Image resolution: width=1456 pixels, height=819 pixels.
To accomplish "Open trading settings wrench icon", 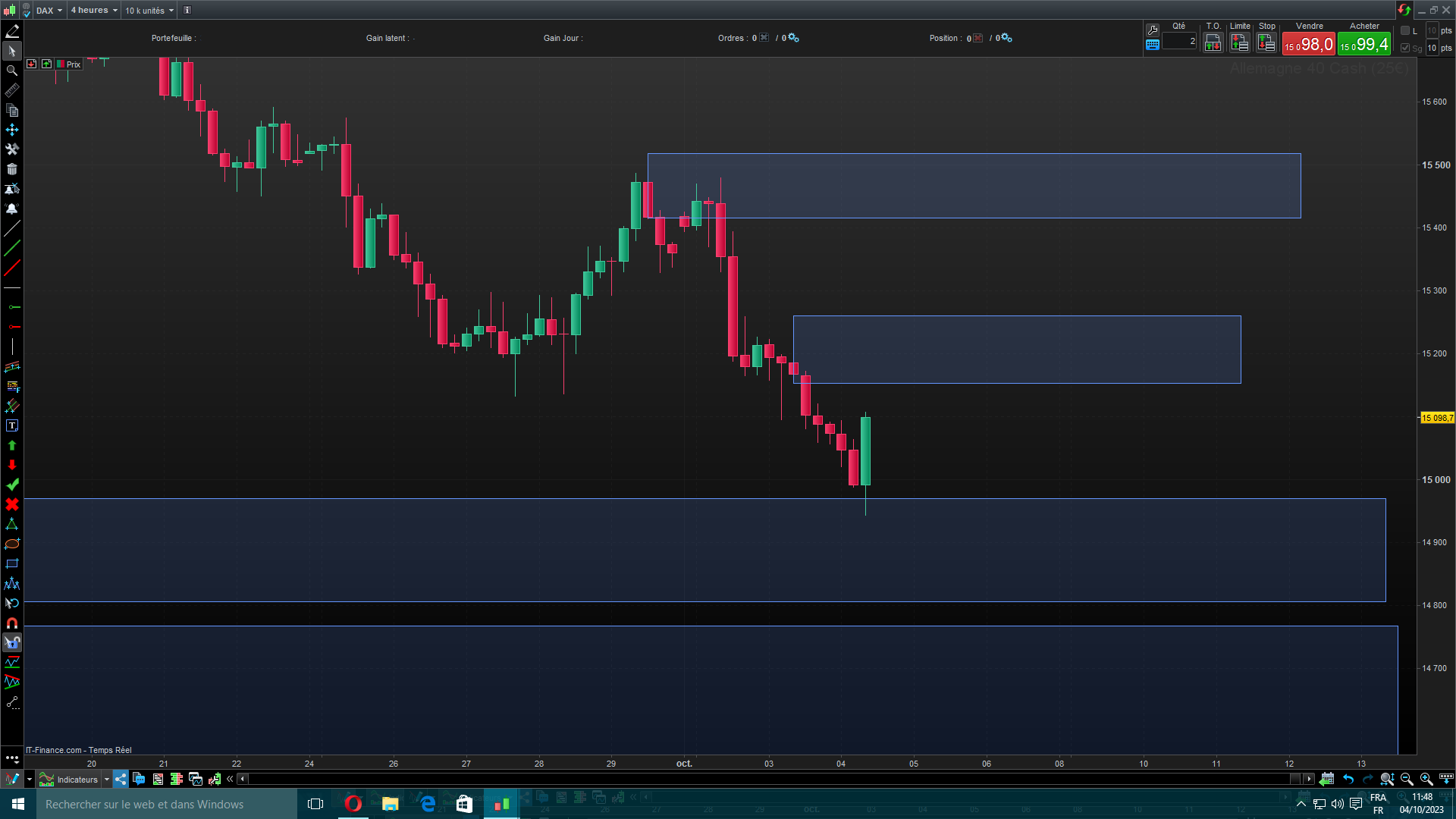I will click(x=1153, y=30).
